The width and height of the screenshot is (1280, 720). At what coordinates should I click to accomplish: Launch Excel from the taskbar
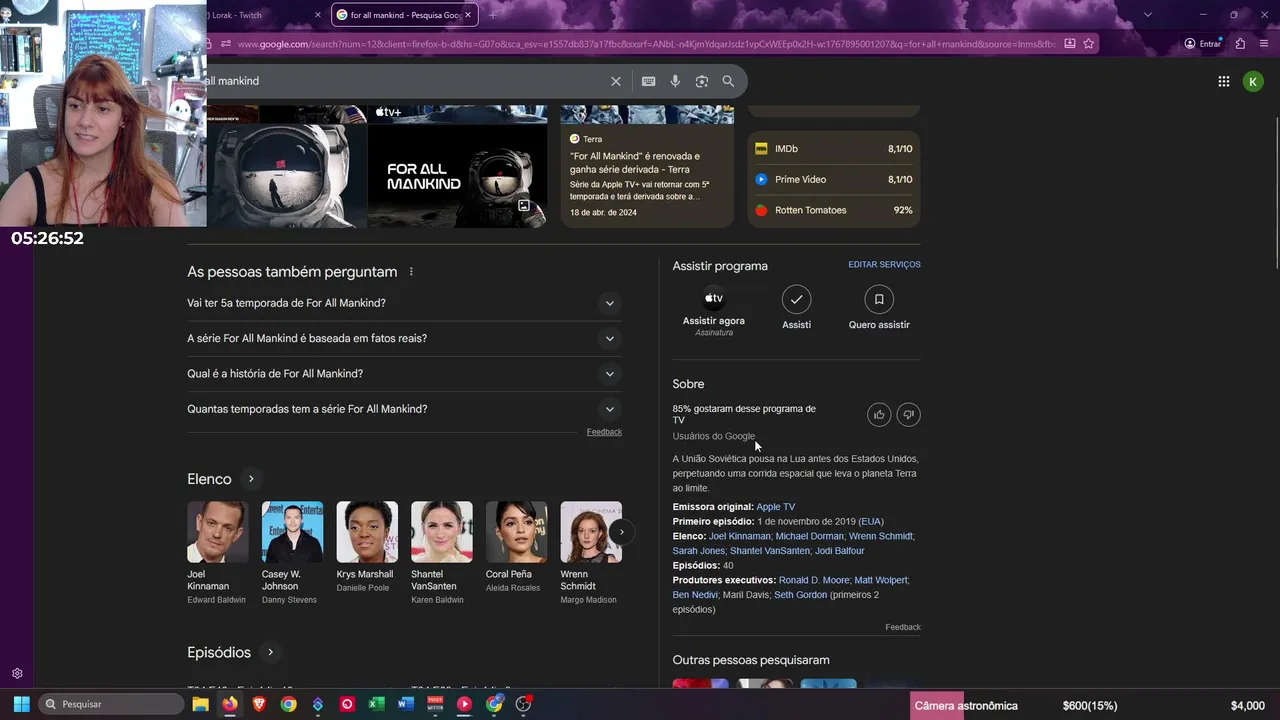[376, 704]
